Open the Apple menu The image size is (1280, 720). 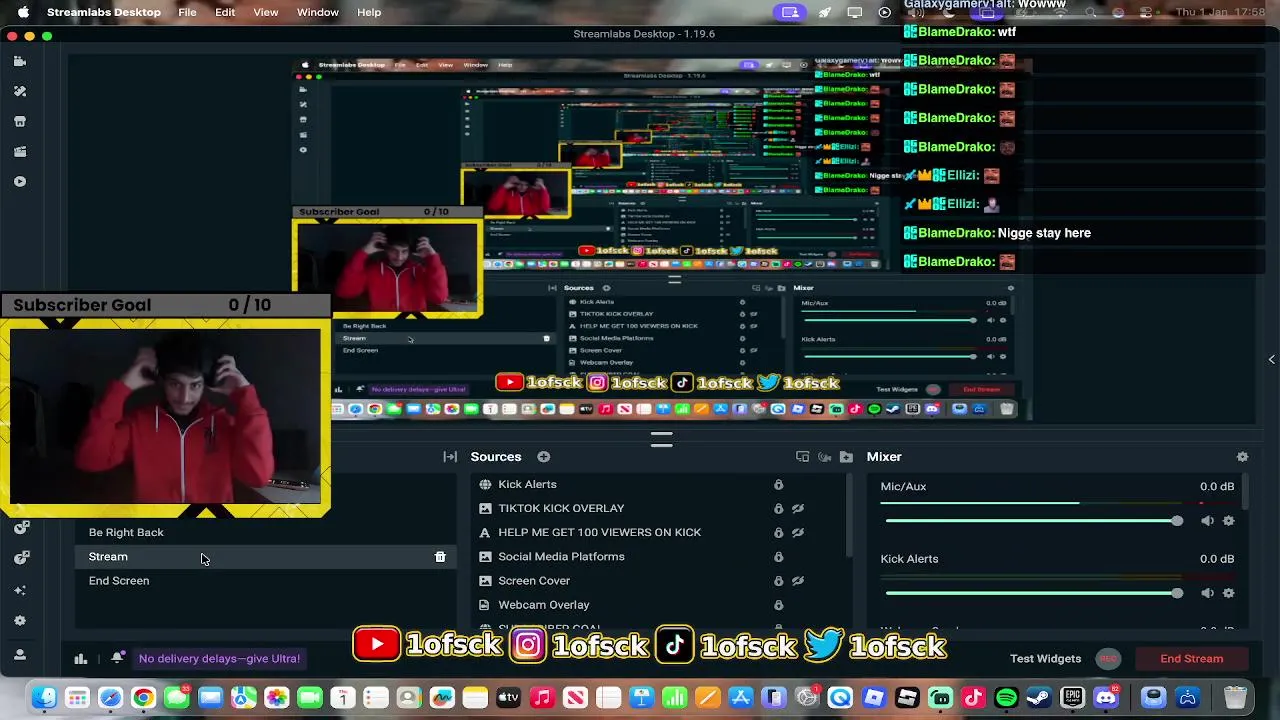click(23, 12)
